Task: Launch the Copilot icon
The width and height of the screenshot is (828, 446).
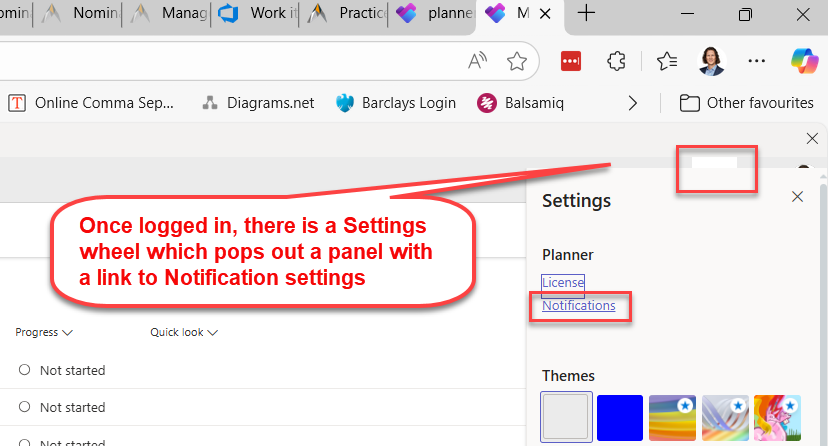Action: [x=804, y=61]
